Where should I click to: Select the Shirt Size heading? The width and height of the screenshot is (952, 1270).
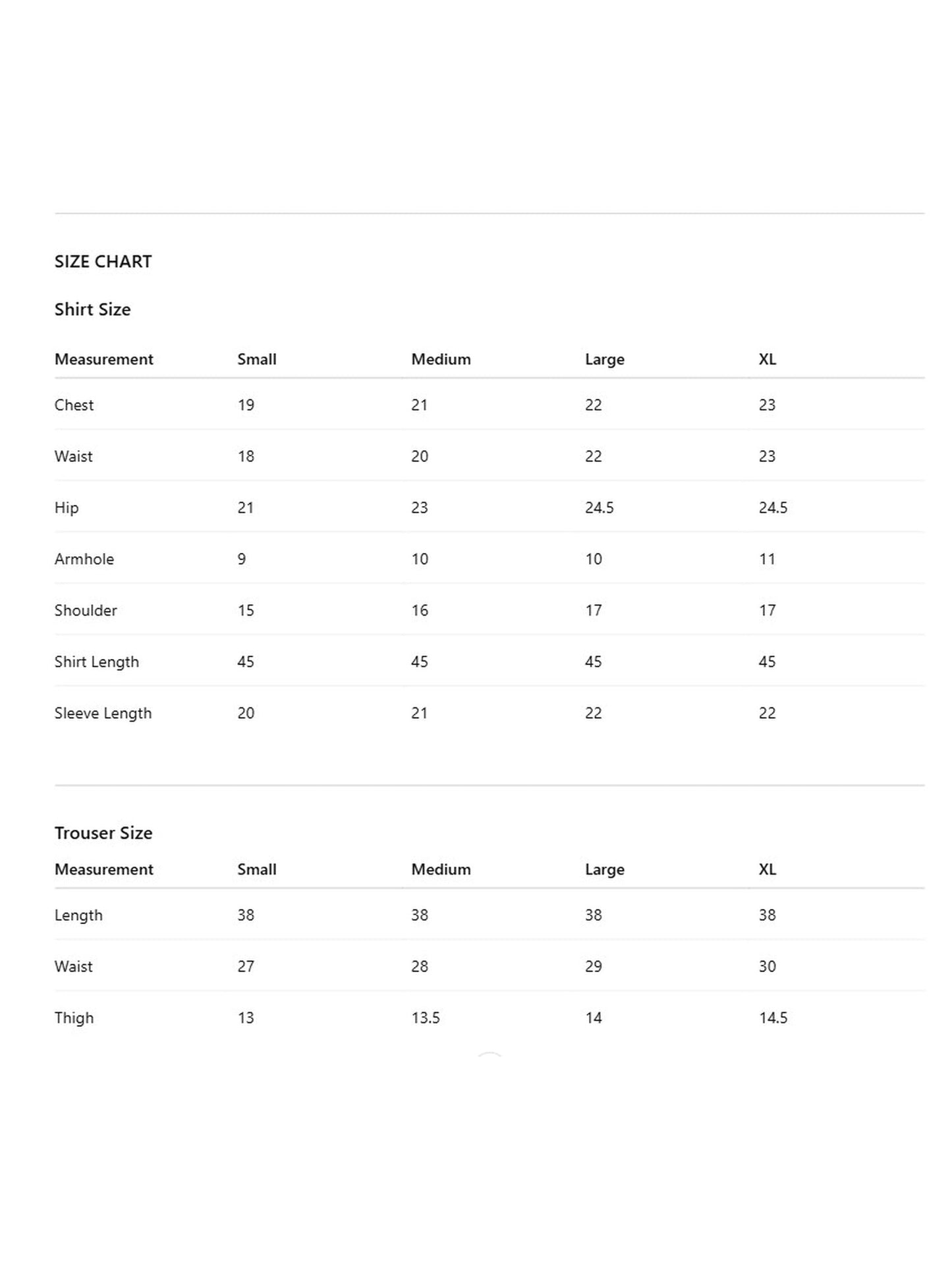(x=92, y=309)
